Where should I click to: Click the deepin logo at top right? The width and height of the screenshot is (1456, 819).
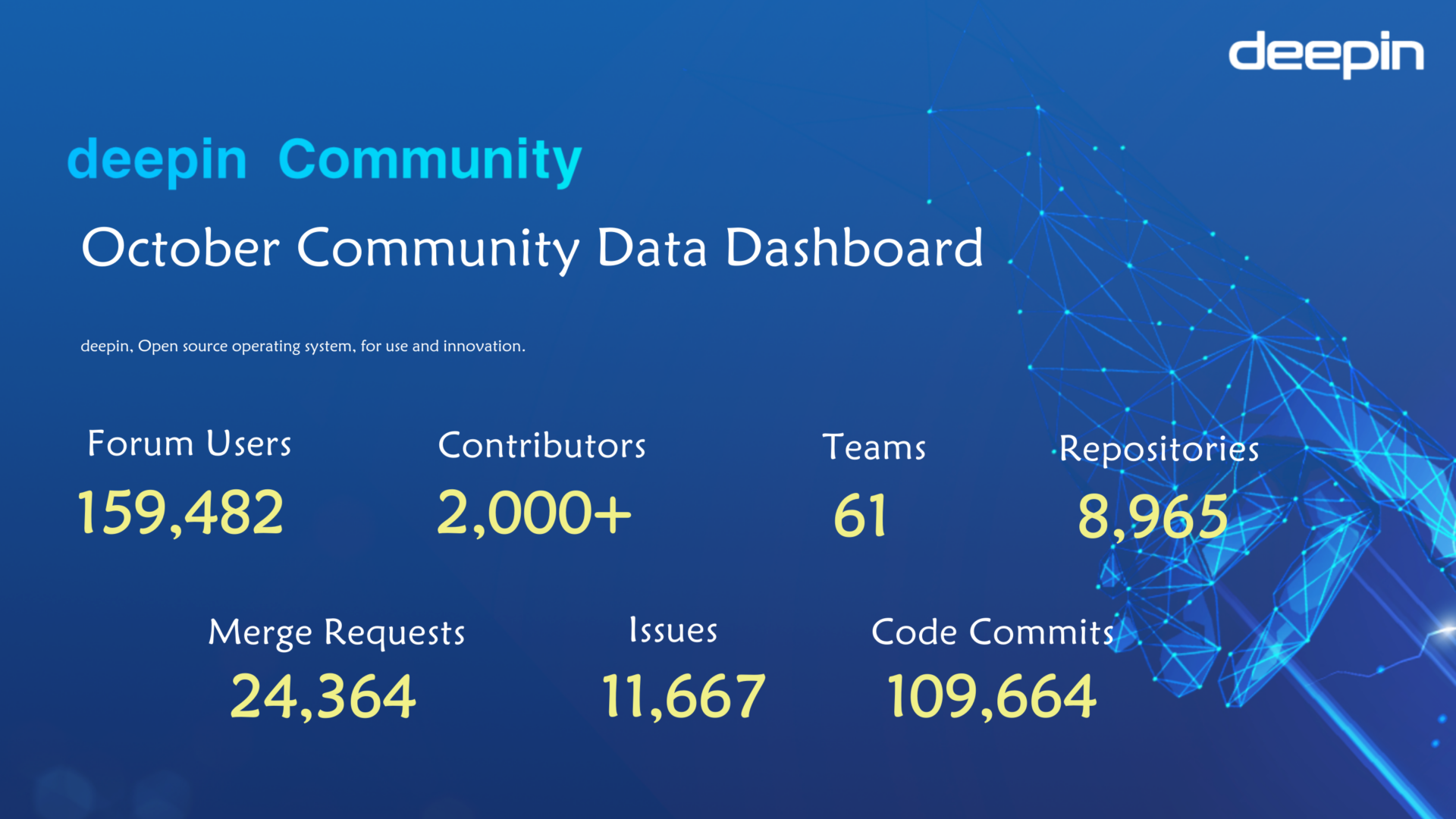[x=1326, y=54]
